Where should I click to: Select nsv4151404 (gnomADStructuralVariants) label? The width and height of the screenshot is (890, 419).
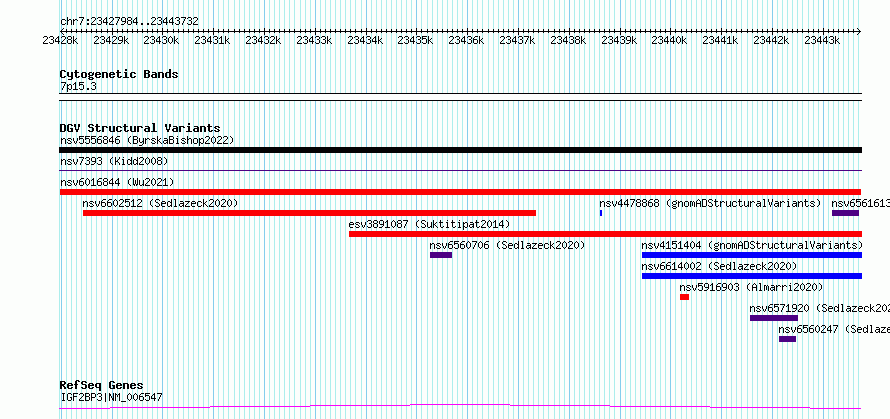coord(752,245)
